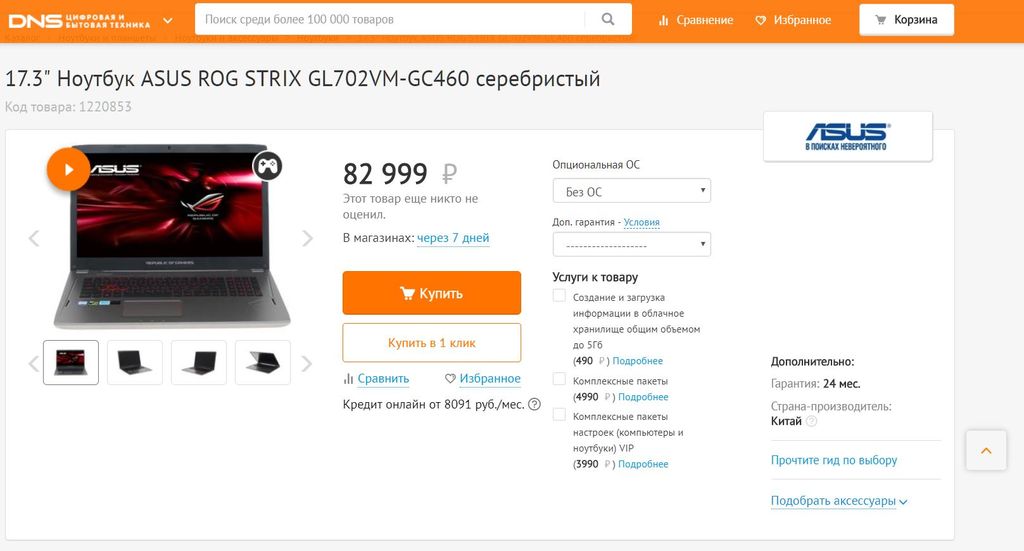Viewport: 1024px width, 551px height.
Task: Open the Доп. гарантия dropdown
Action: coord(631,245)
